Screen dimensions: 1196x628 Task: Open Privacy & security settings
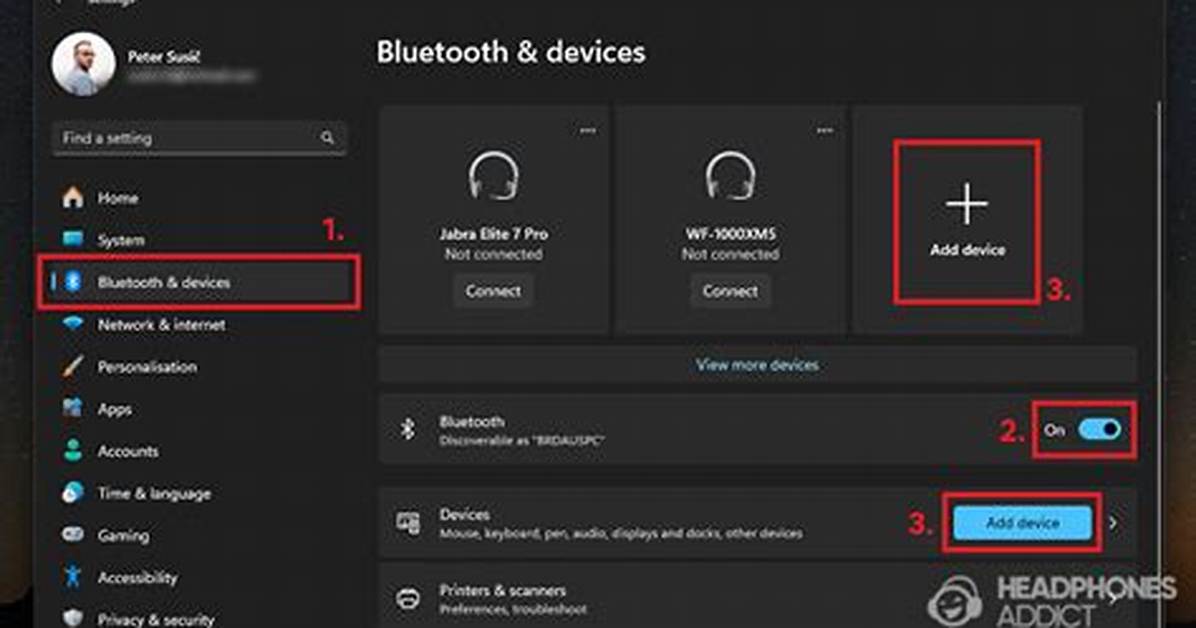[156, 619]
